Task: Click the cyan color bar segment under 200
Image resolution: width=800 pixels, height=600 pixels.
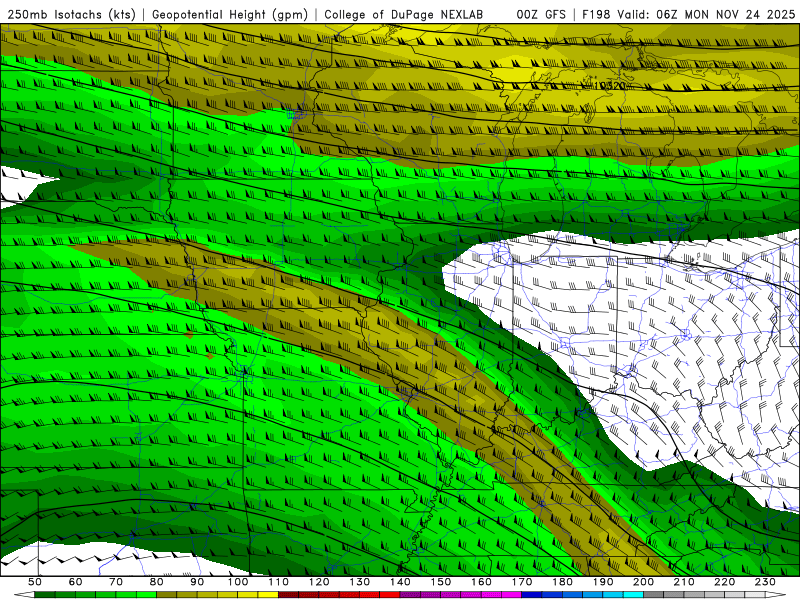Action: tap(634, 595)
